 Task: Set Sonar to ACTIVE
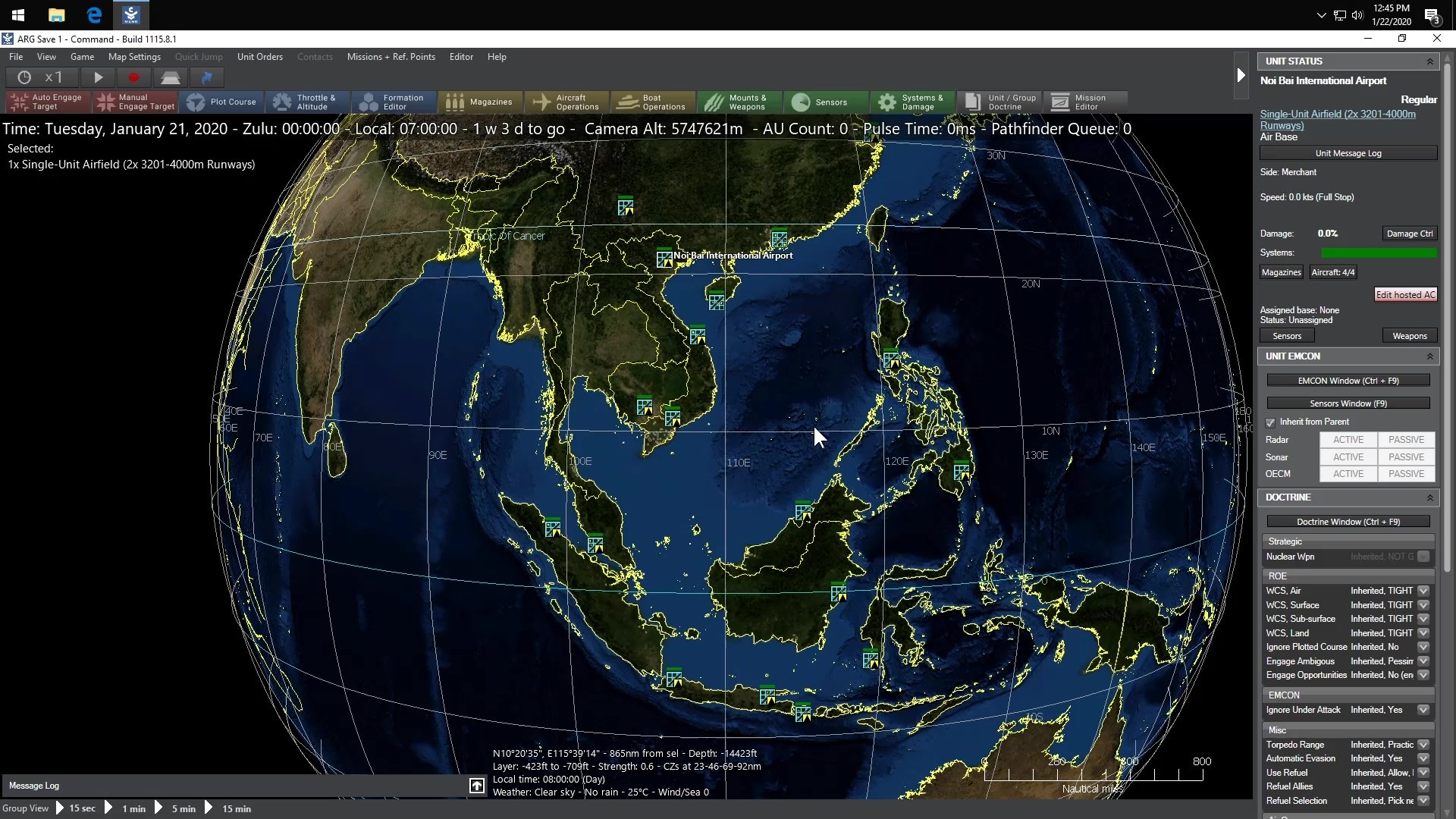(1348, 457)
